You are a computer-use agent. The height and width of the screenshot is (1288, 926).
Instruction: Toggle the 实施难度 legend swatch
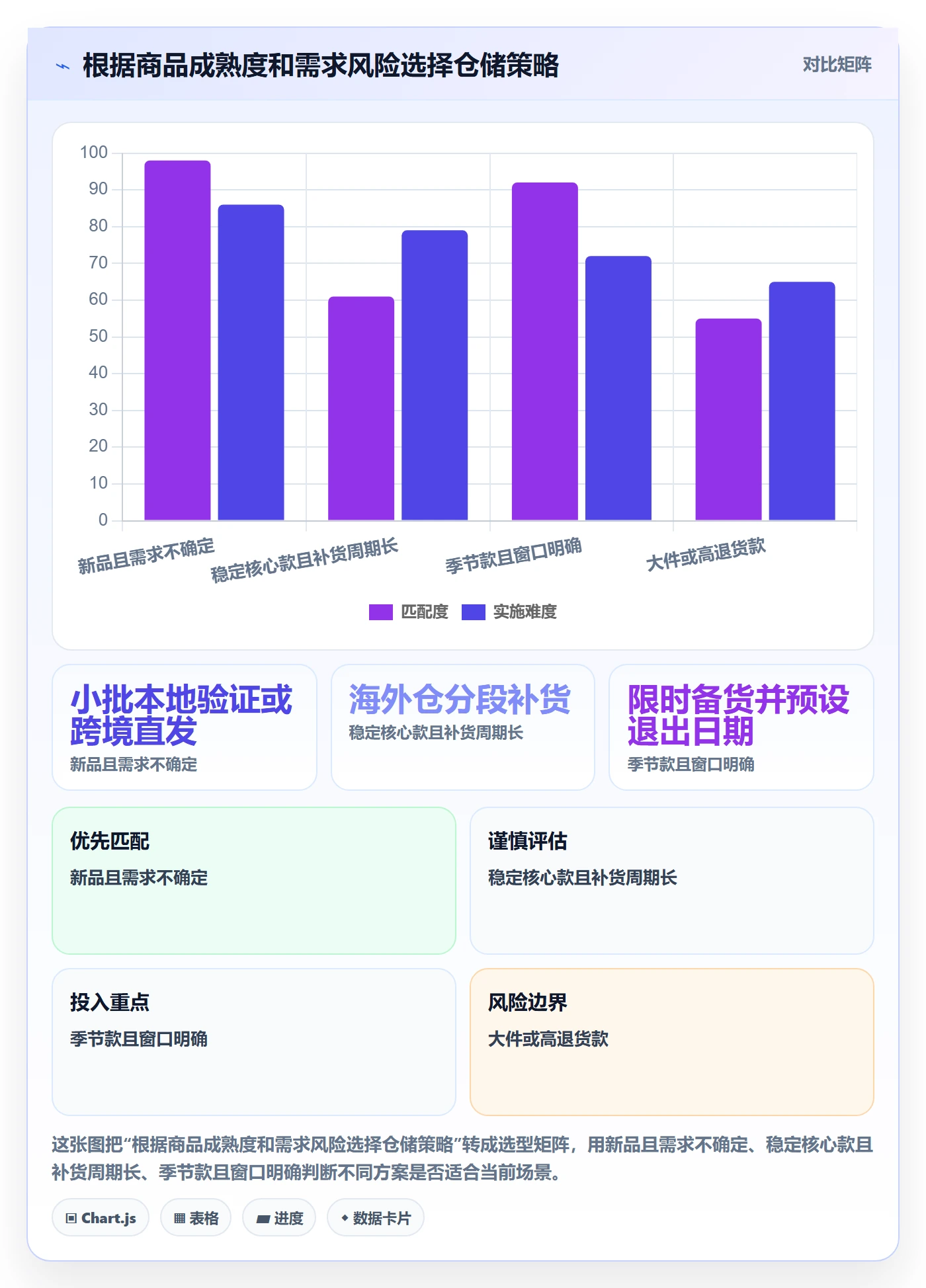coord(473,612)
